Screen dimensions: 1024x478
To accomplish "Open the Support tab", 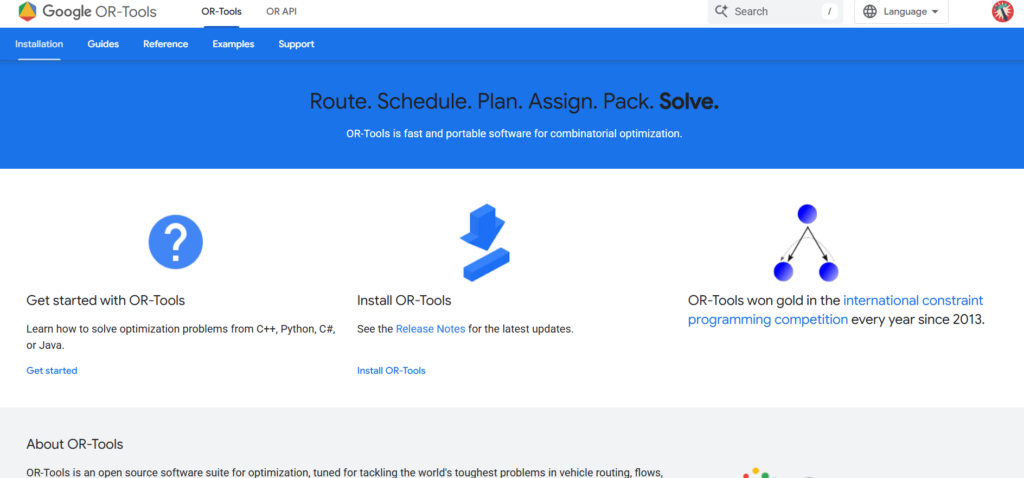I will [x=296, y=44].
